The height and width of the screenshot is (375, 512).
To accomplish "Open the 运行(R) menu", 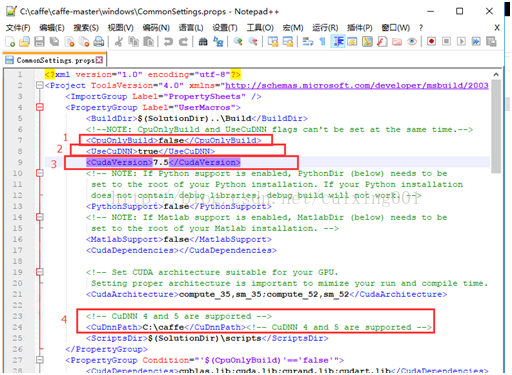I will tap(325, 28).
